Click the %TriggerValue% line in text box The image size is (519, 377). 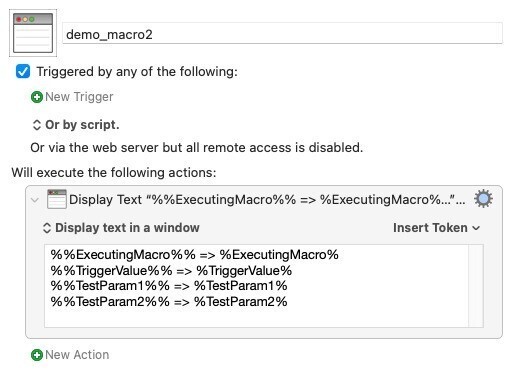coord(171,270)
